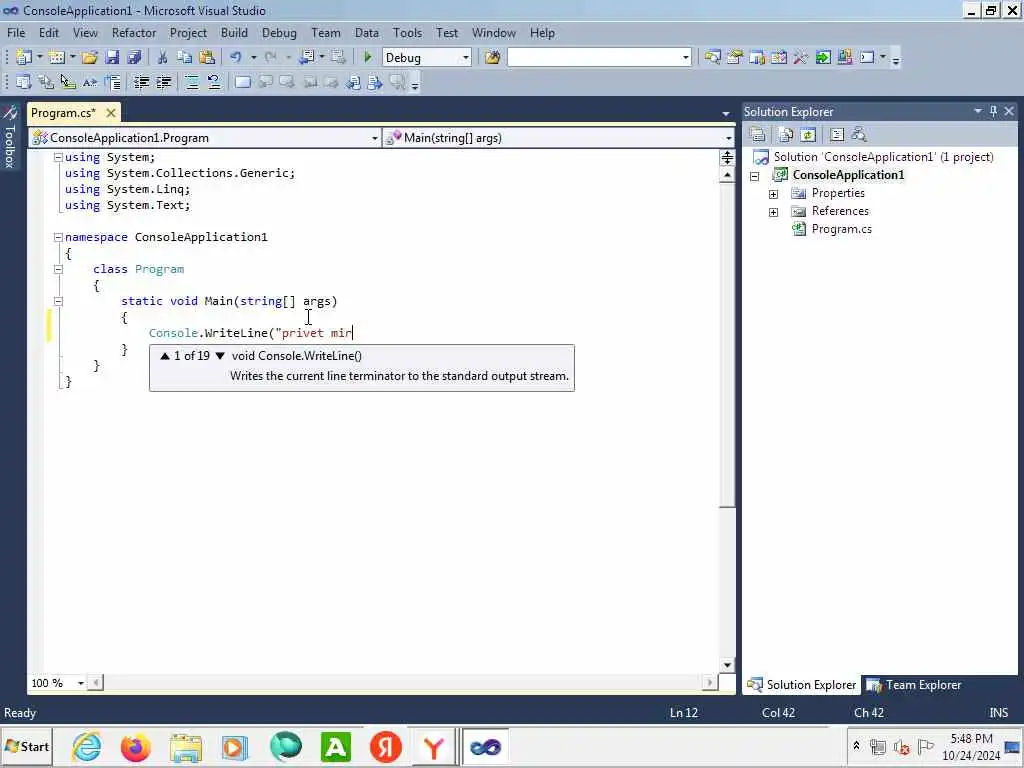Viewport: 1024px width, 768px height.
Task: Save Program.cs with the floppy disk icon
Action: (x=112, y=57)
